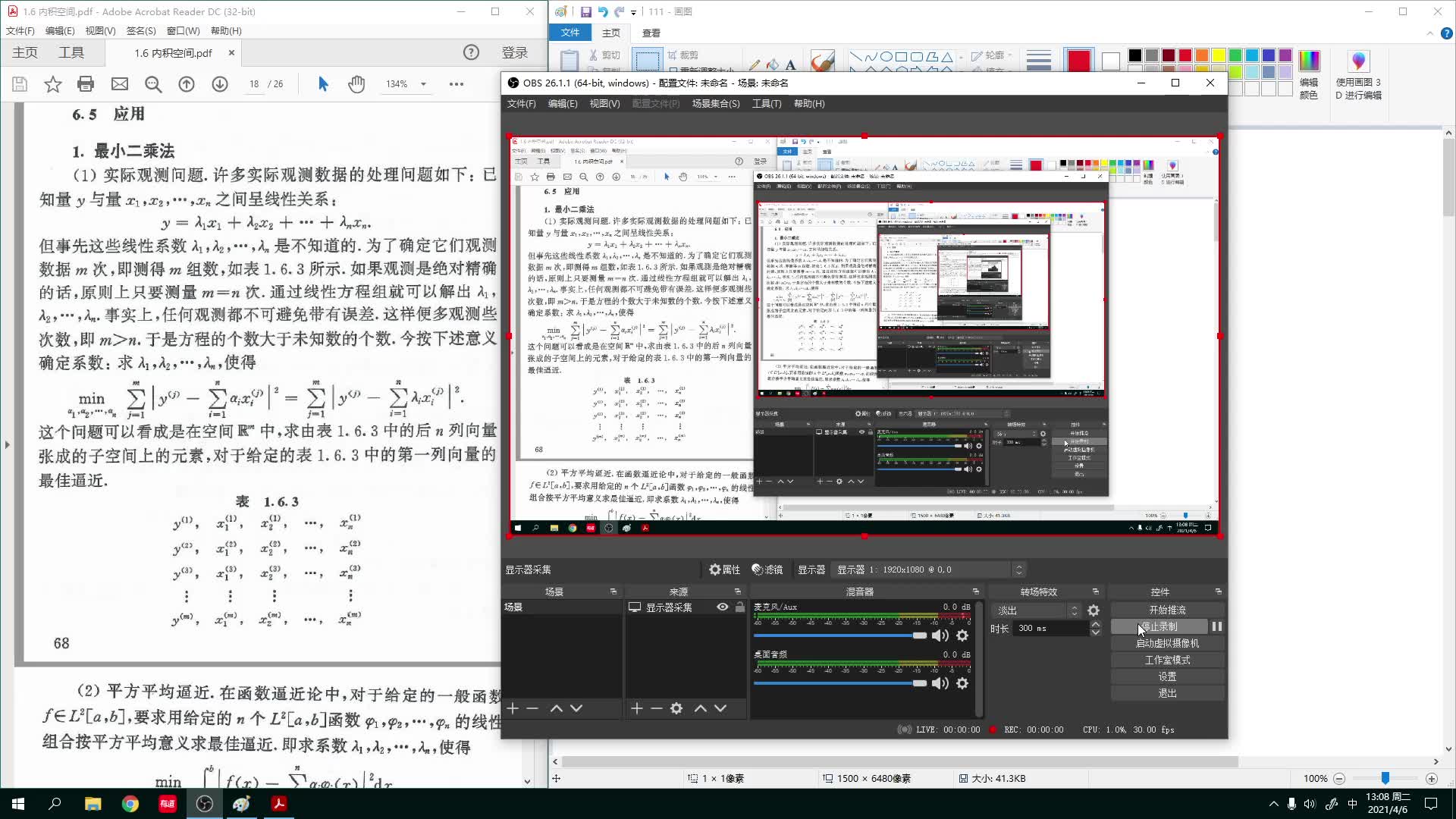Click the save icon in Acrobat toolbar
The image size is (1456, 819).
20,84
